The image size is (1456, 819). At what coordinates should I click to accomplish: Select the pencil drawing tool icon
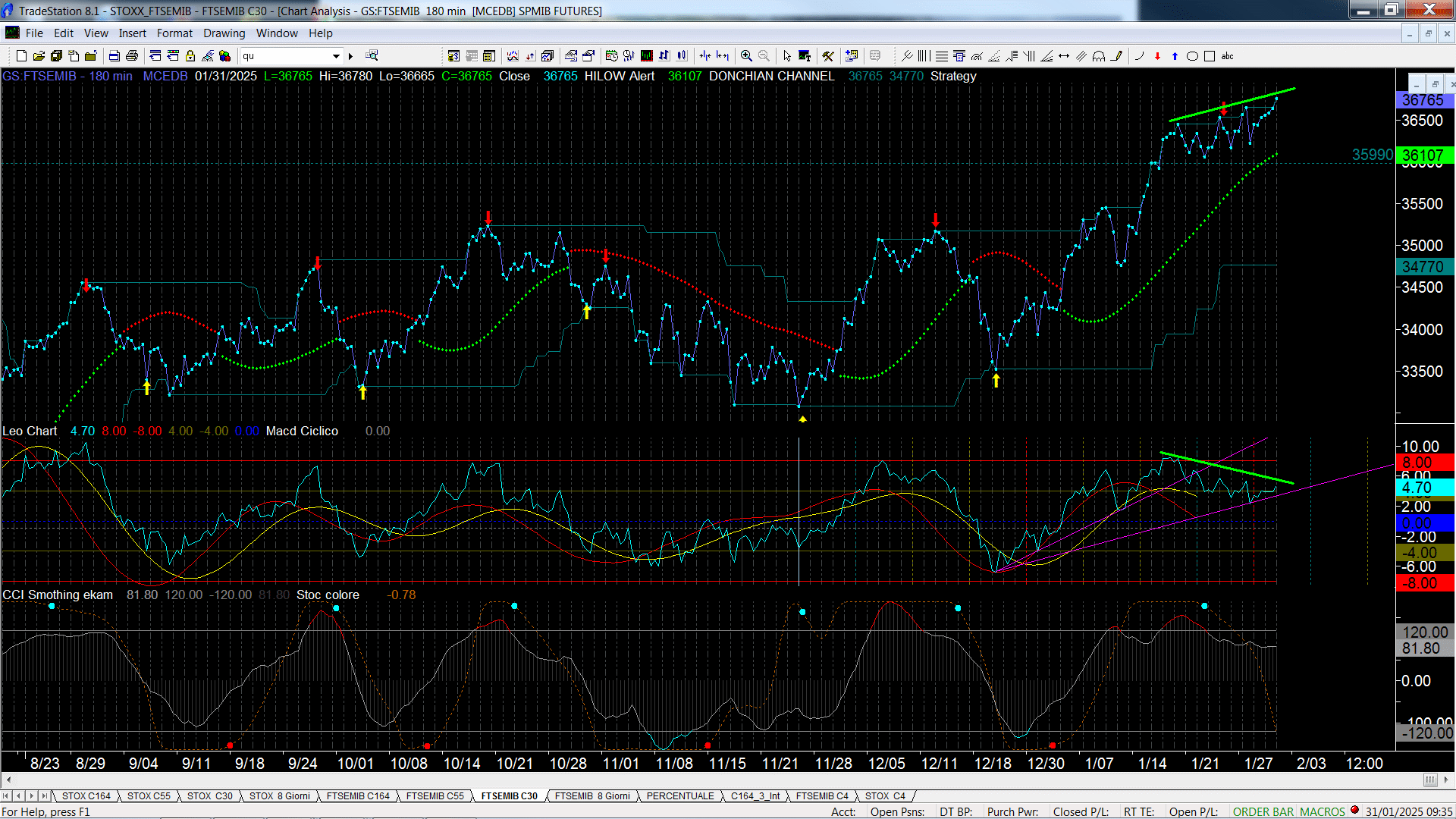point(1116,55)
